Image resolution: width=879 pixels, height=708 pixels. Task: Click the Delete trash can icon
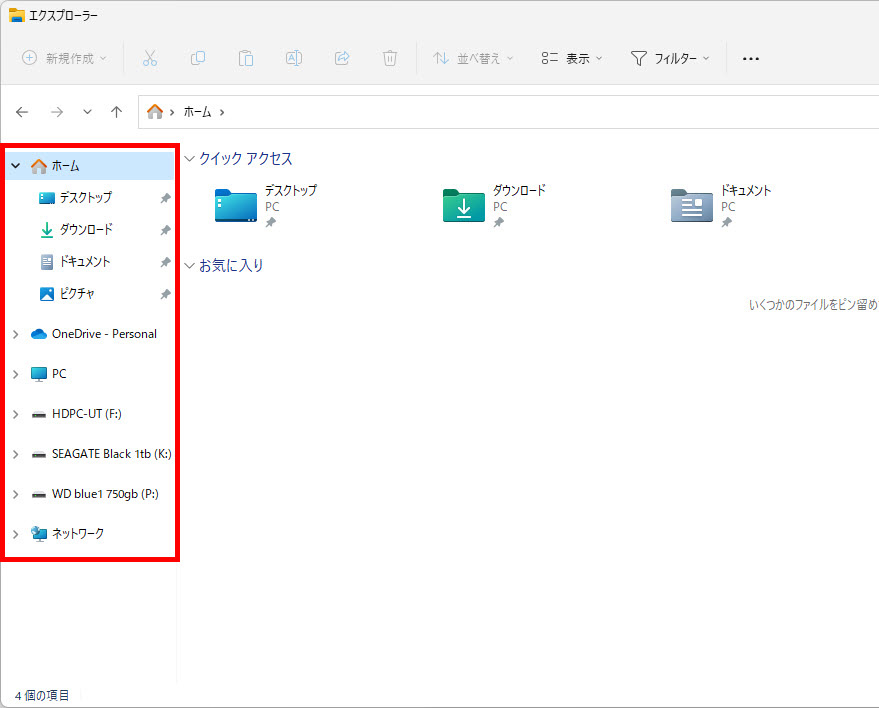[x=390, y=58]
